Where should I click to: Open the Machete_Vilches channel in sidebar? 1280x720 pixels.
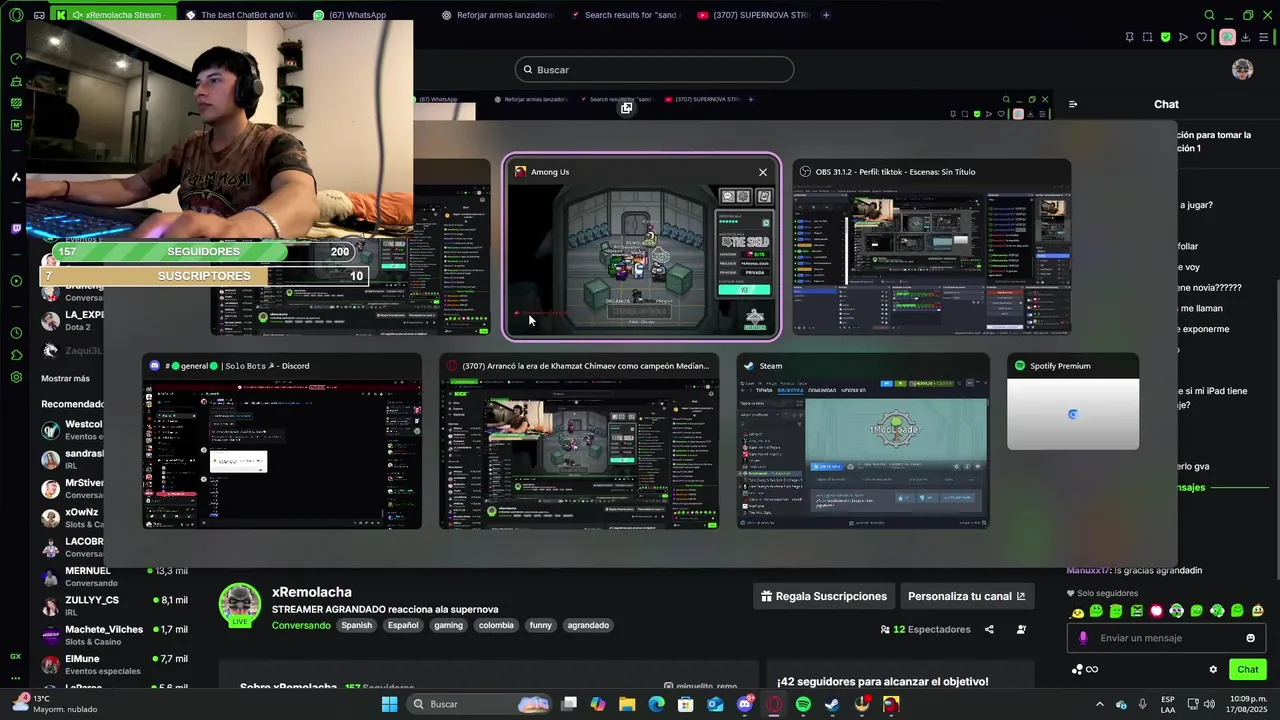[112, 635]
